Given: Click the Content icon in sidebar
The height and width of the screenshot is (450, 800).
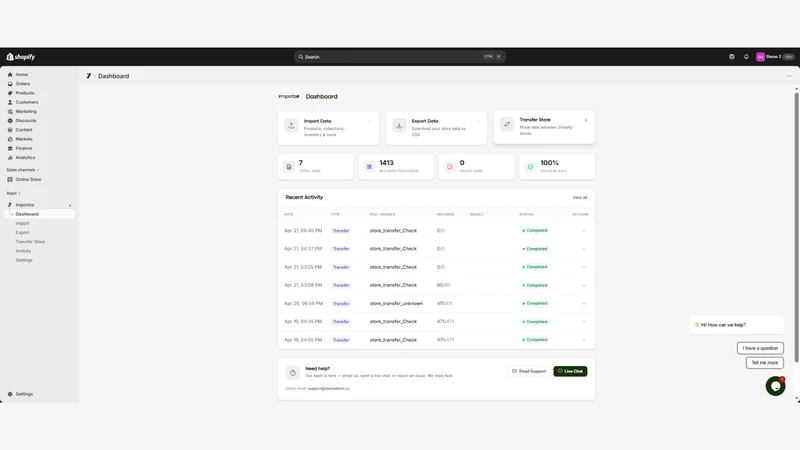Looking at the screenshot, I should [x=10, y=130].
